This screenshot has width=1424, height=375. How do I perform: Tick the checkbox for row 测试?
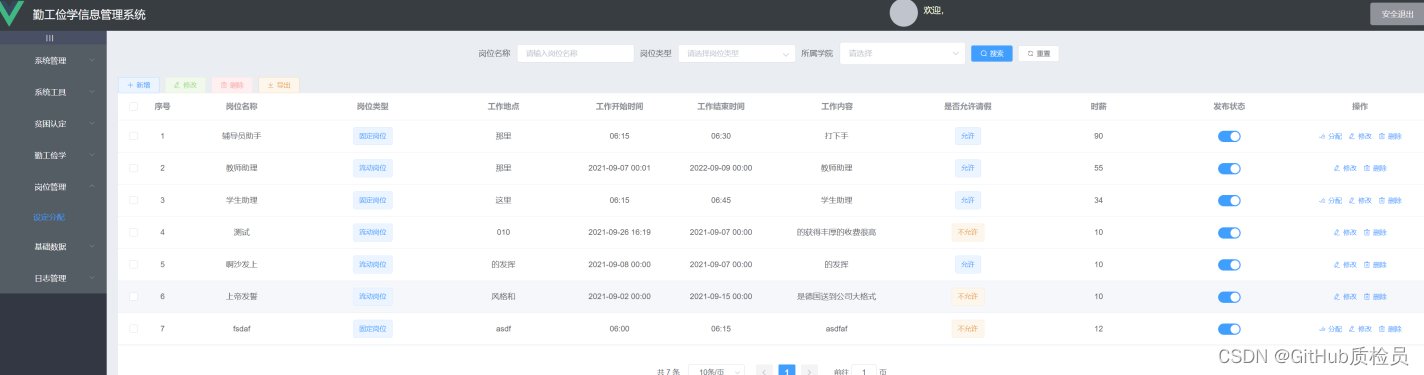(133, 232)
